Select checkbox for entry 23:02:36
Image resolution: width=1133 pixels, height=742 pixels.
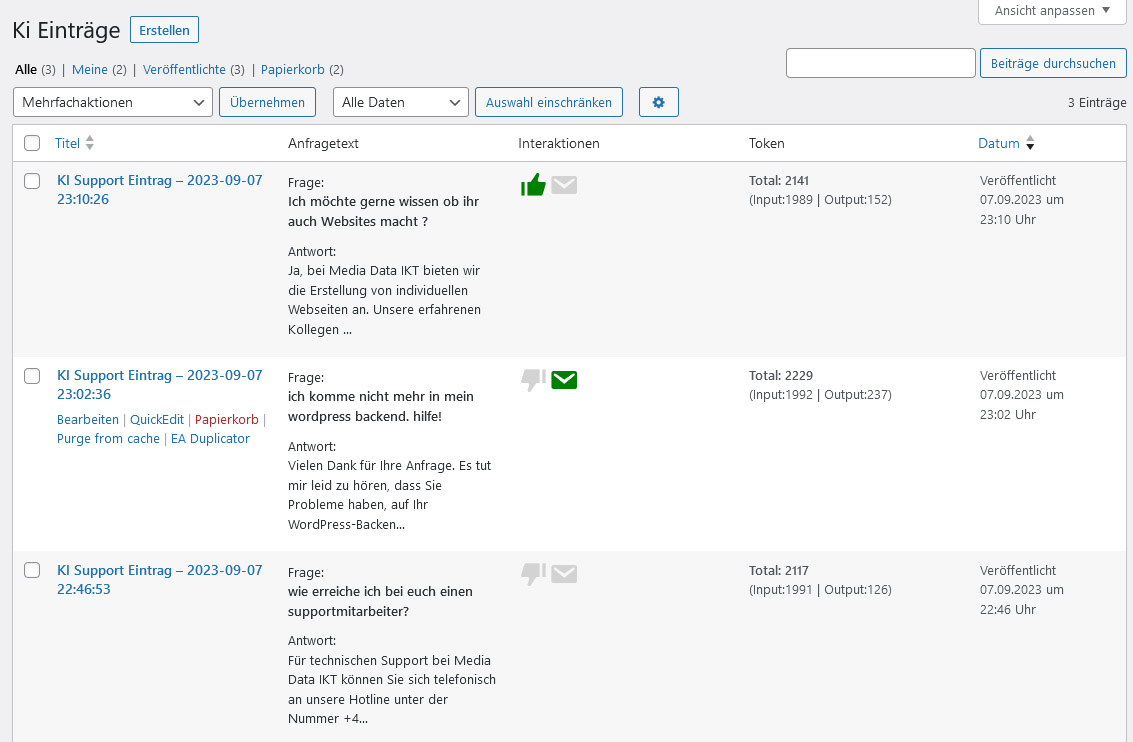click(x=32, y=376)
